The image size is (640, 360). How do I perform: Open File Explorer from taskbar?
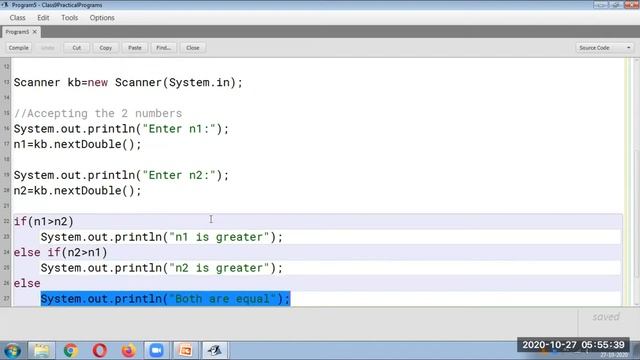(x=42, y=351)
